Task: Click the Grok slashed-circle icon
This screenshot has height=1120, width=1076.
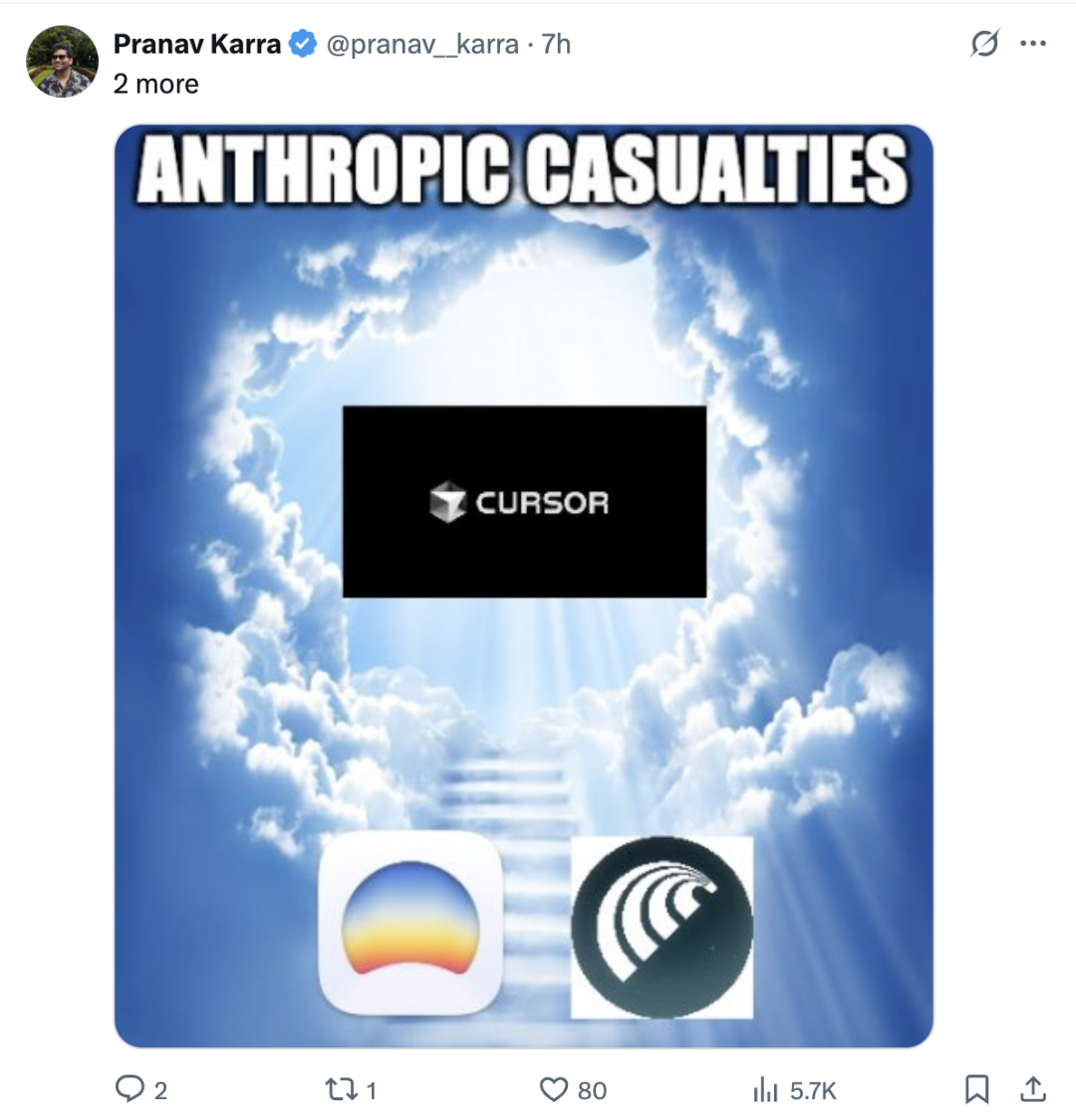Action: coord(984,44)
